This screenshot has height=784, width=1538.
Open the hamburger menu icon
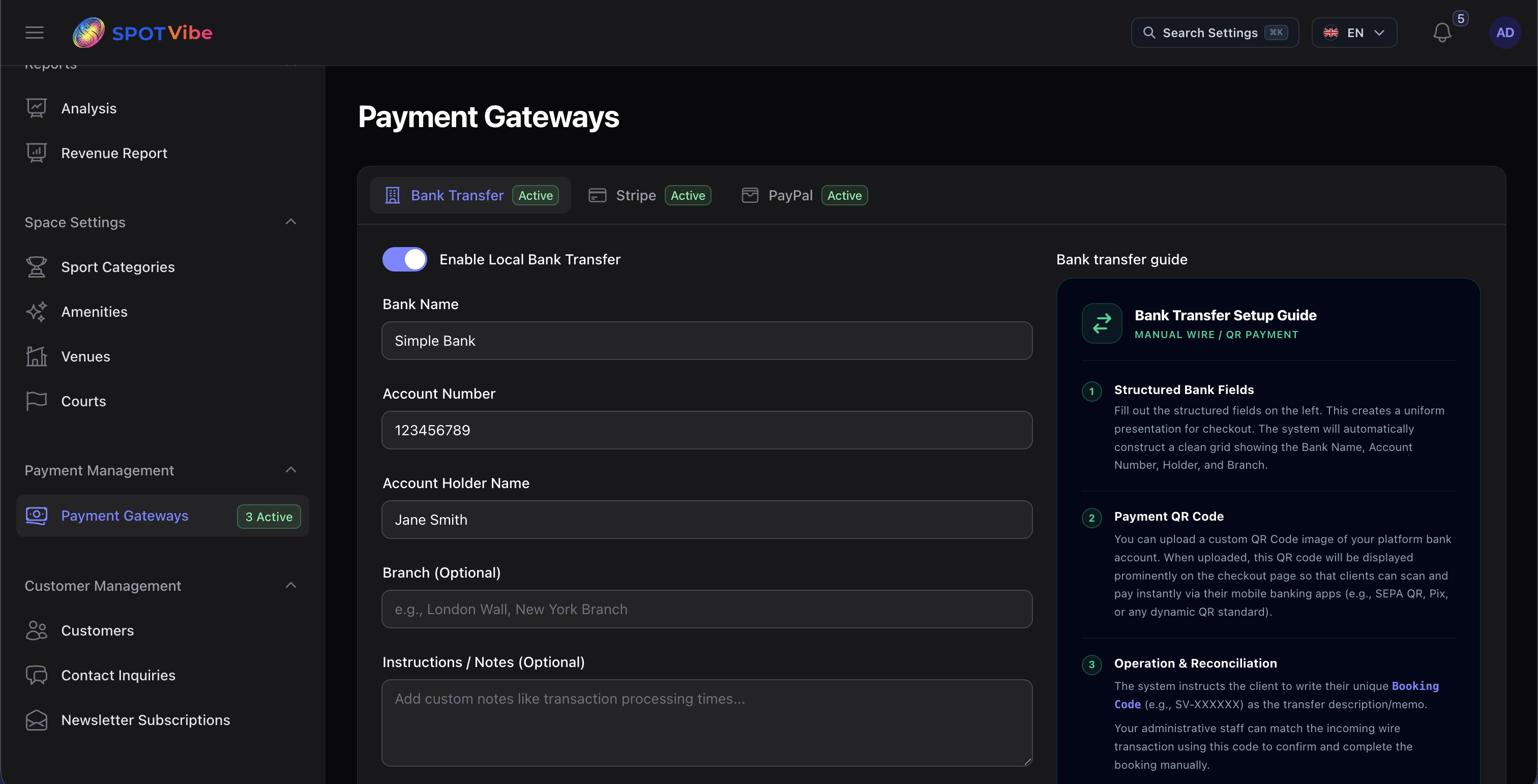click(35, 33)
